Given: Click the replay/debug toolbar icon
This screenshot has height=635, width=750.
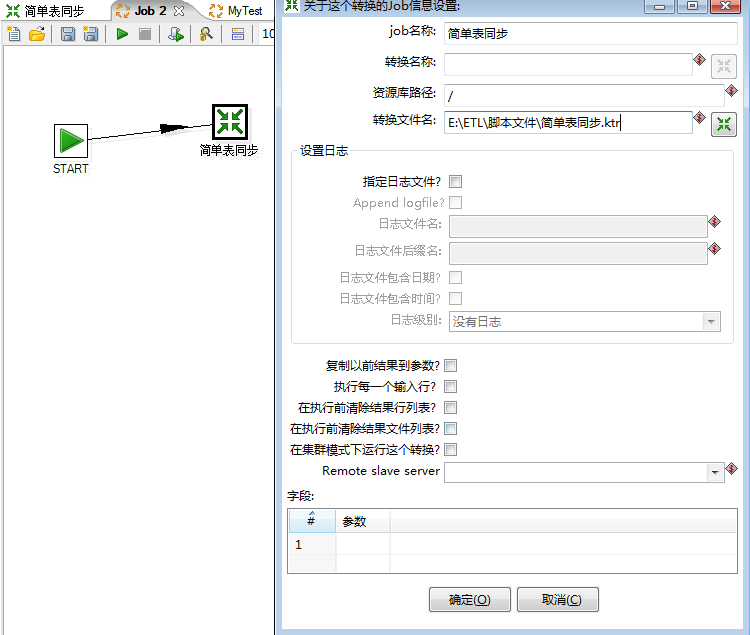Looking at the screenshot, I should [x=176, y=34].
